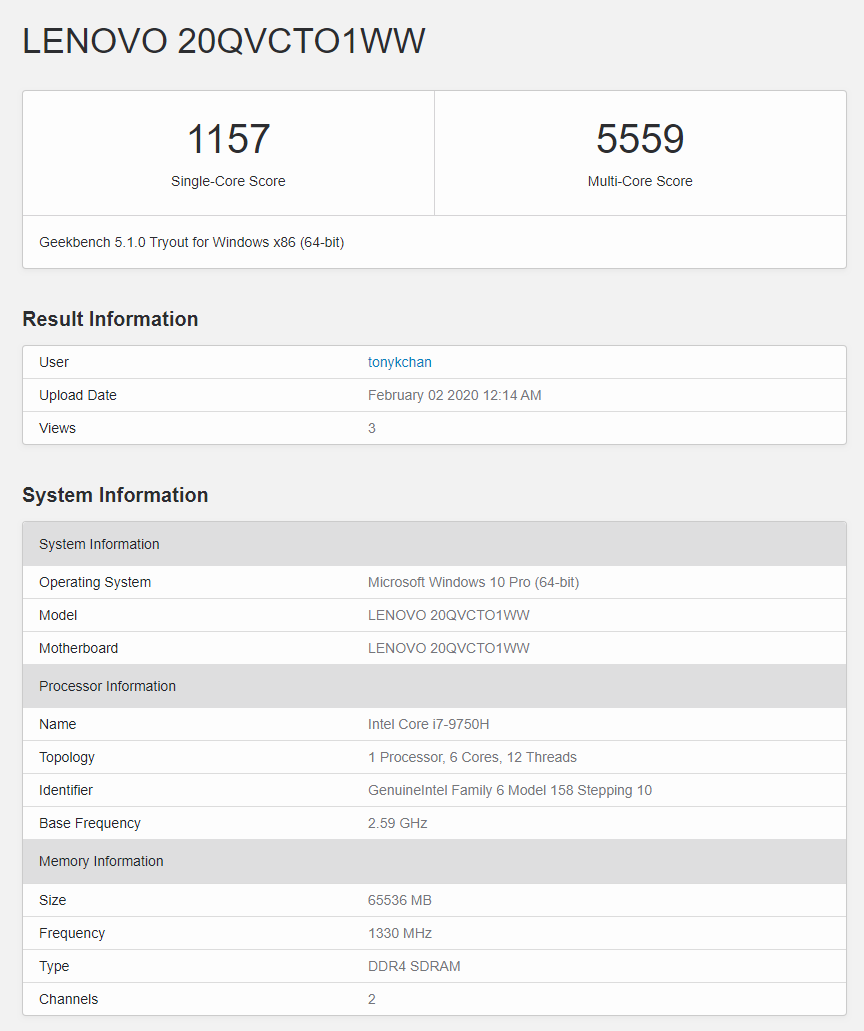Viewport: 864px width, 1031px height.
Task: Select the 1330 MHz memory frequency value
Action: point(399,933)
